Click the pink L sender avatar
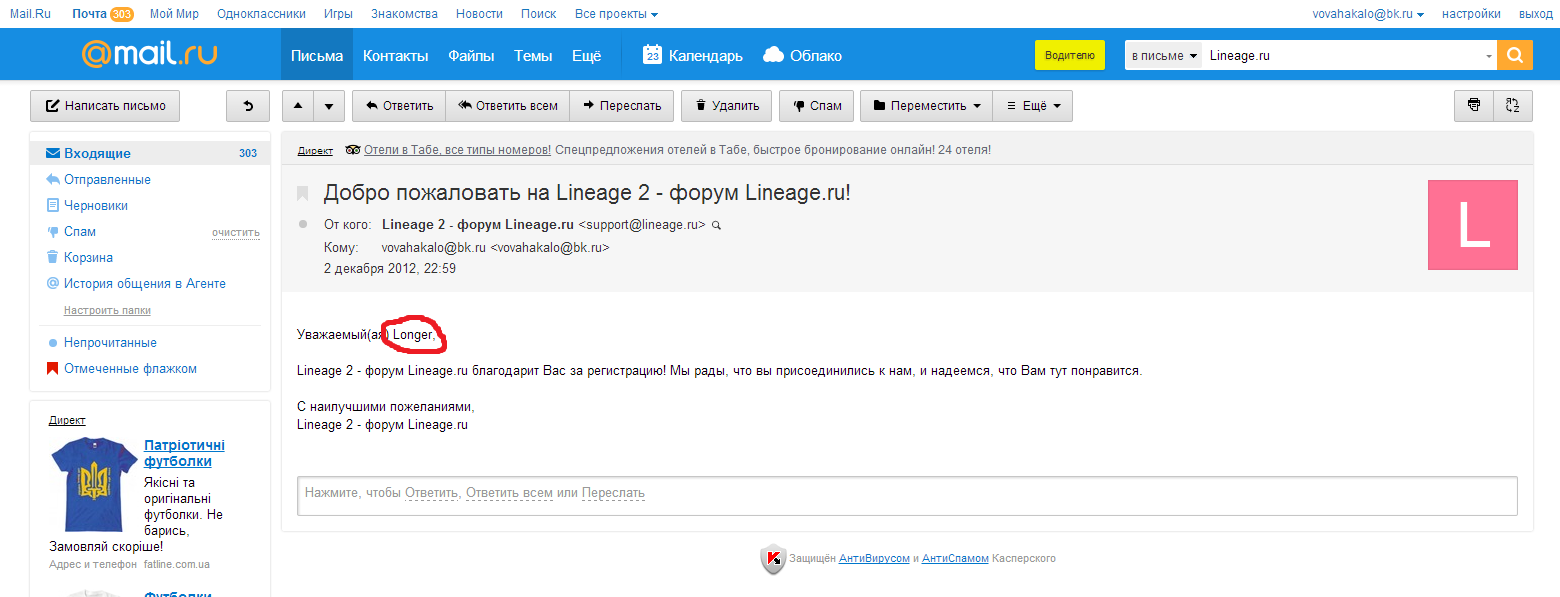Image resolution: width=1560 pixels, height=597 pixels. (x=1473, y=225)
